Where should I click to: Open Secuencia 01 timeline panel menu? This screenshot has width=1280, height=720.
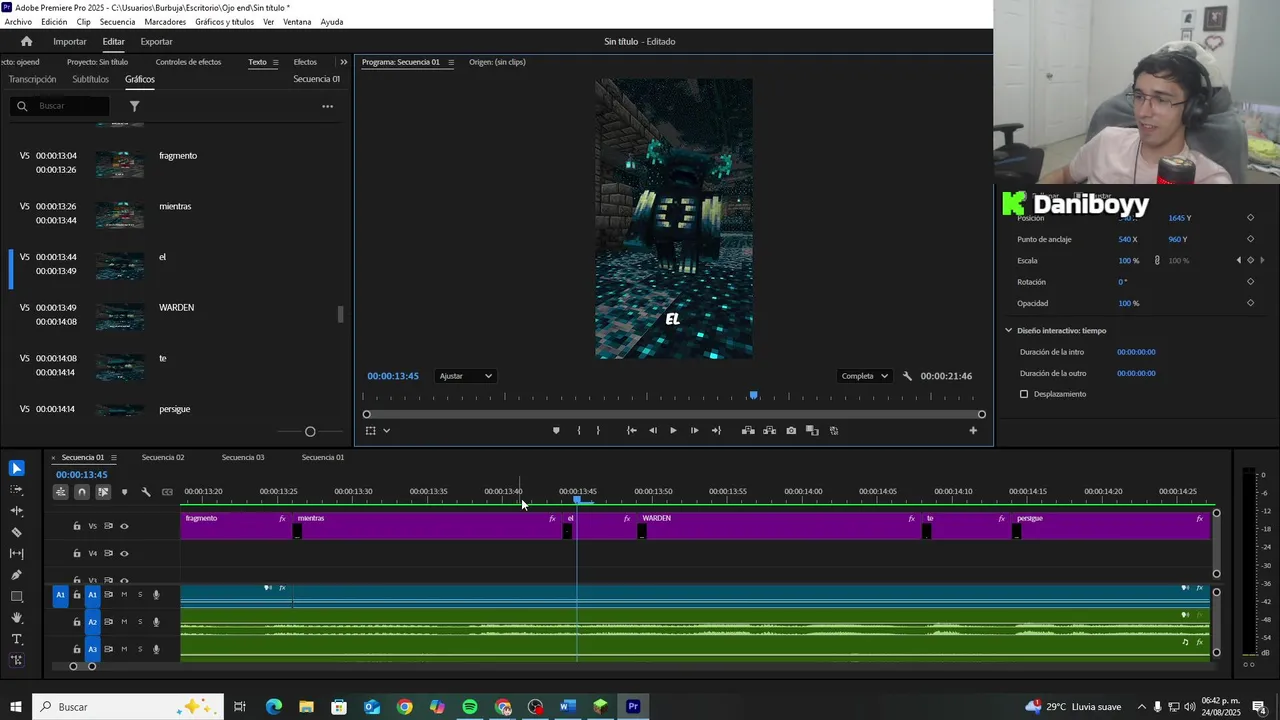click(114, 458)
